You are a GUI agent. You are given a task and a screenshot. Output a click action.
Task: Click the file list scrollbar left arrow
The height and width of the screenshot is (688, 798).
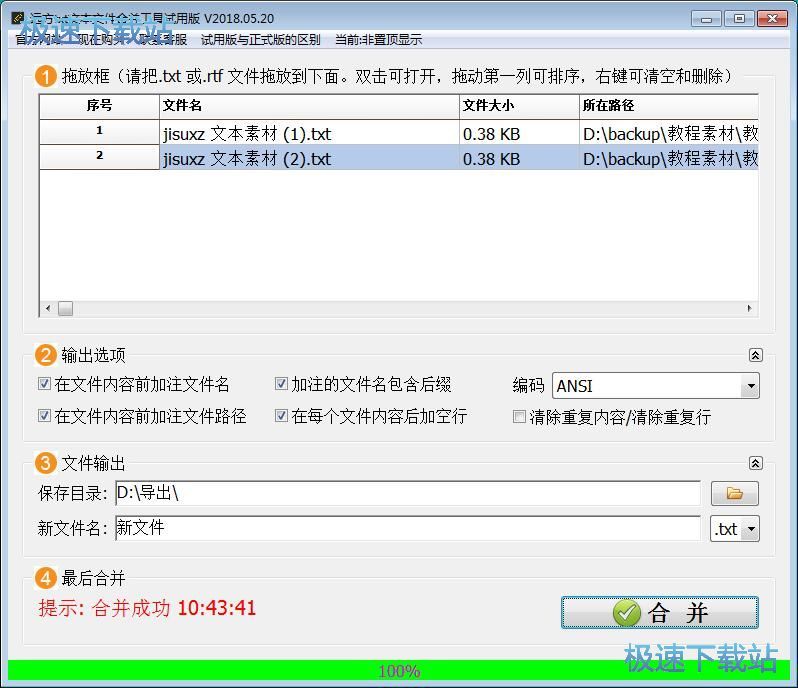click(x=48, y=308)
